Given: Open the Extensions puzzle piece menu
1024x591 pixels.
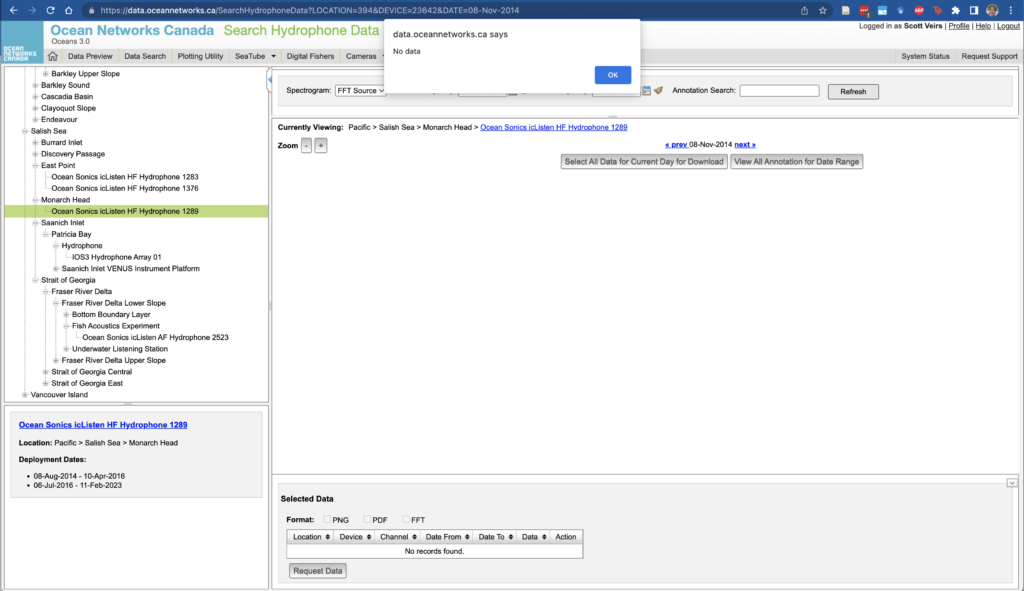Looking at the screenshot, I should 955,10.
